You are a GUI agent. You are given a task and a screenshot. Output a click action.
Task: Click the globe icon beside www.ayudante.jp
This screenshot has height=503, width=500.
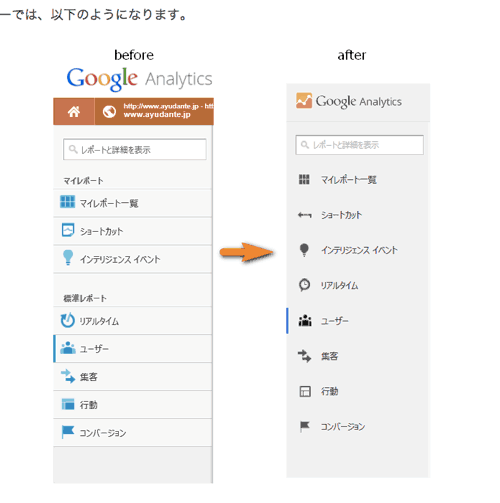[x=109, y=112]
